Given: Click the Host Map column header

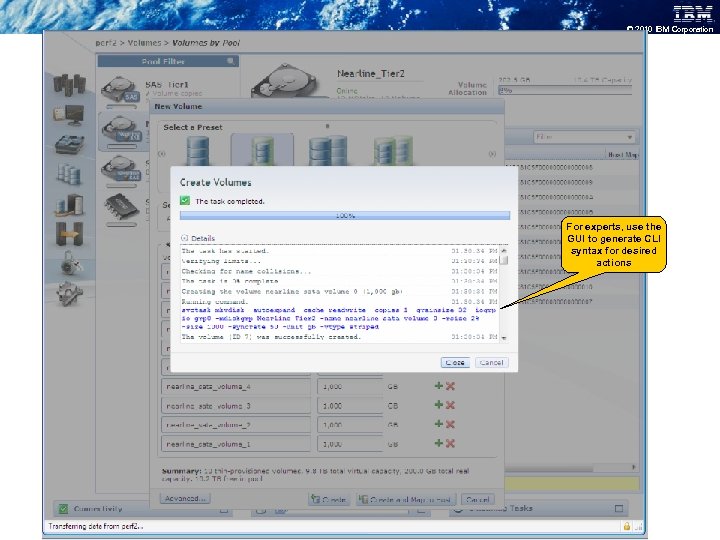Looking at the screenshot, I should pyautogui.click(x=623, y=155).
